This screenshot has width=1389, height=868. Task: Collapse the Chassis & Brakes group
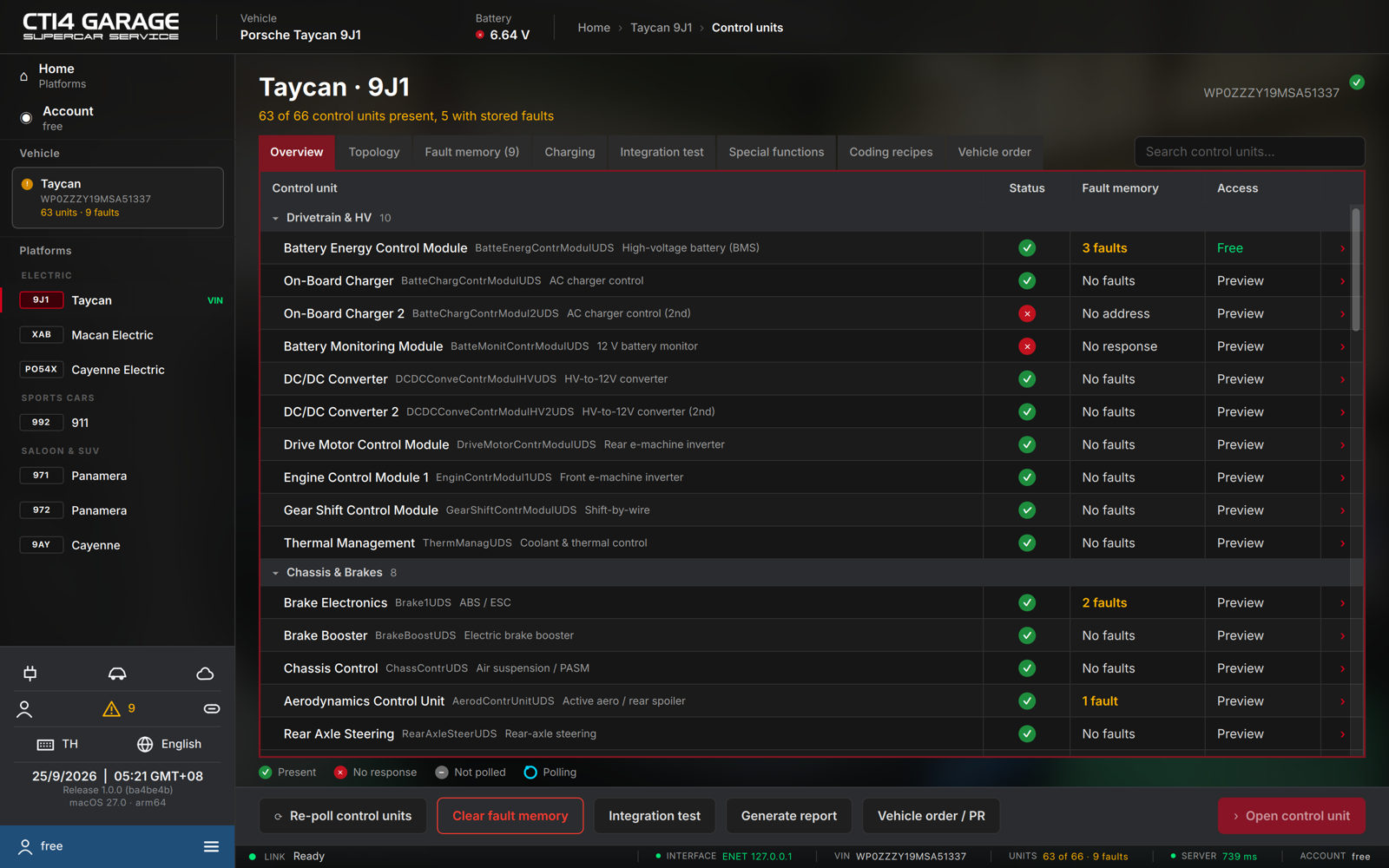tap(276, 573)
